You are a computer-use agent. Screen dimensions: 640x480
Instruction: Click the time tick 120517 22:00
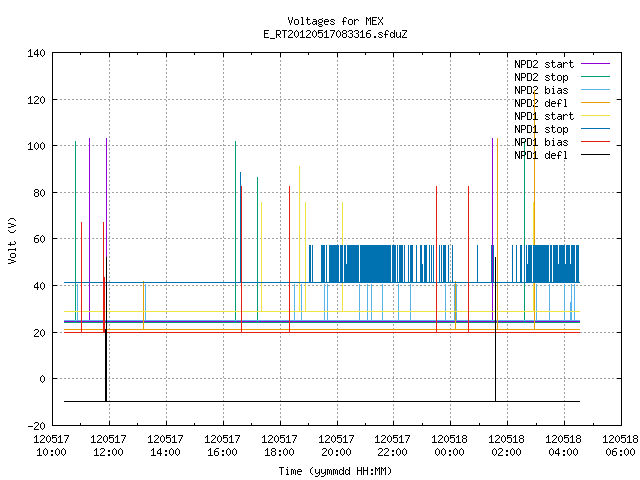(392, 446)
